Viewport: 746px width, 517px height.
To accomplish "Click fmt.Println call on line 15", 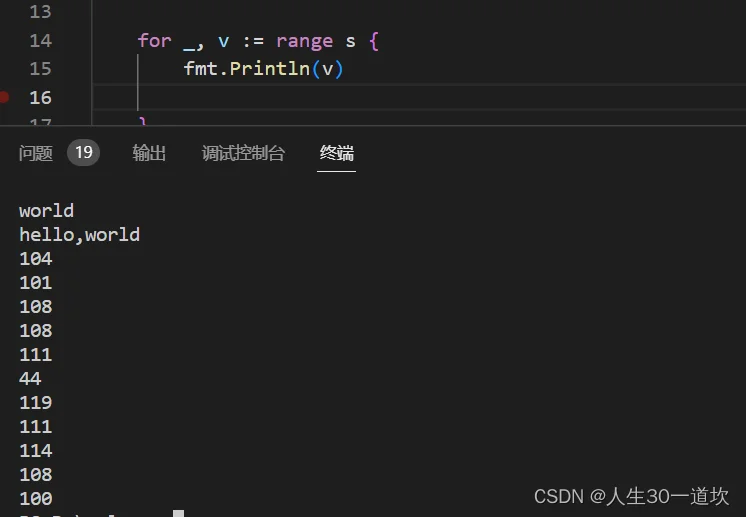I will coord(264,69).
